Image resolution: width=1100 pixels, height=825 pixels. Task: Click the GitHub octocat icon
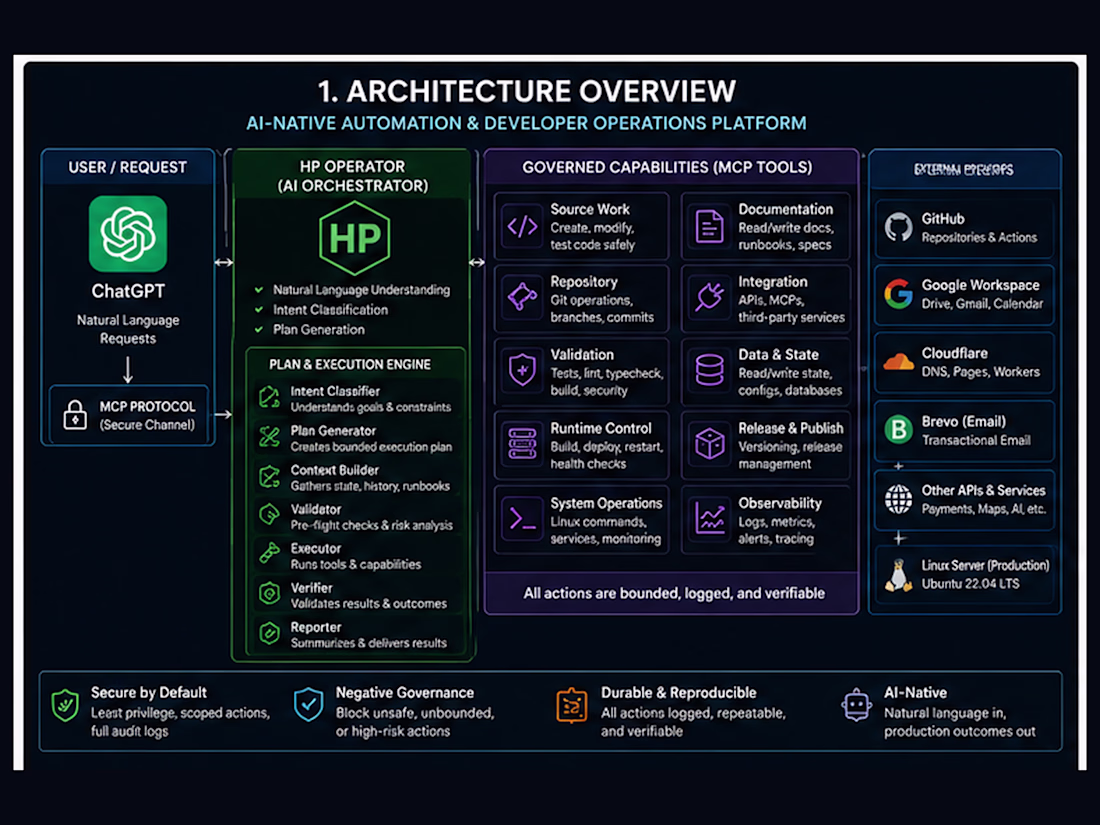click(899, 227)
